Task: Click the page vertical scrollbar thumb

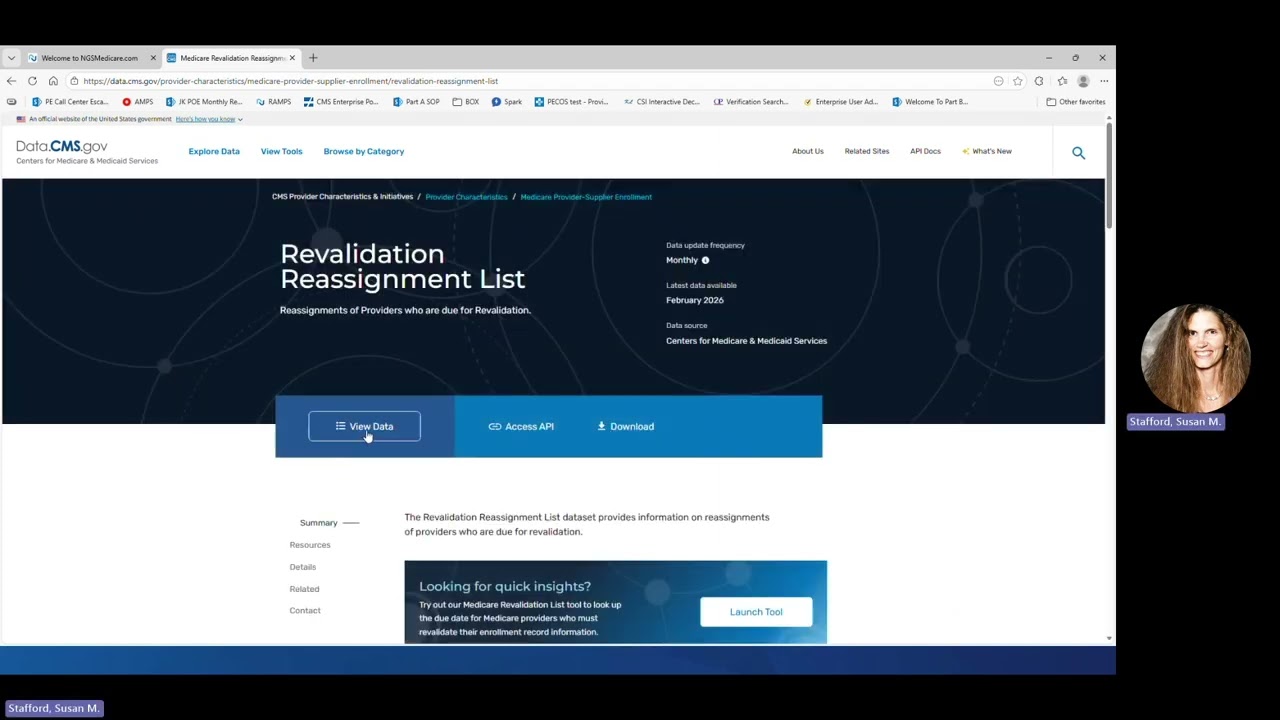Action: click(x=1109, y=175)
